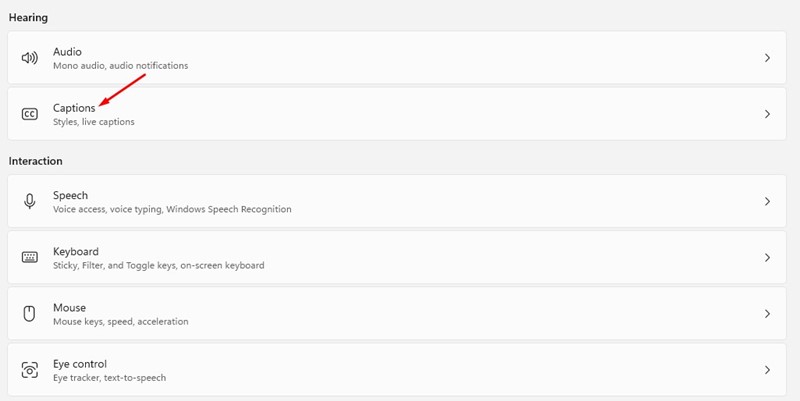Click the microphone icon for Speech

[x=30, y=201]
